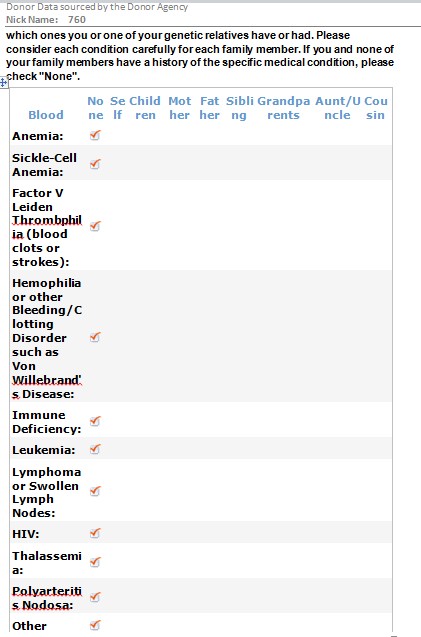Screen dimensions: 421x637
Task: Click the table move handle icon
Action: click(4, 83)
